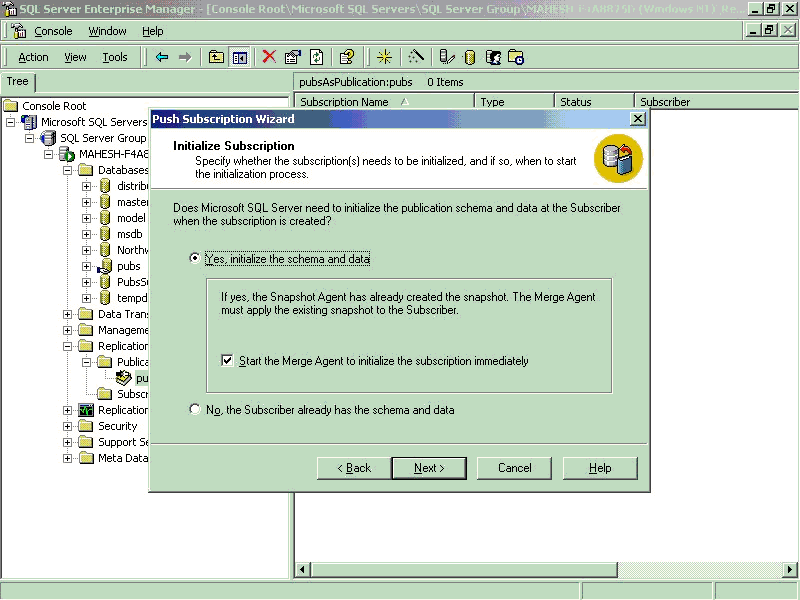
Task: Open the Tools menu
Action: click(115, 57)
